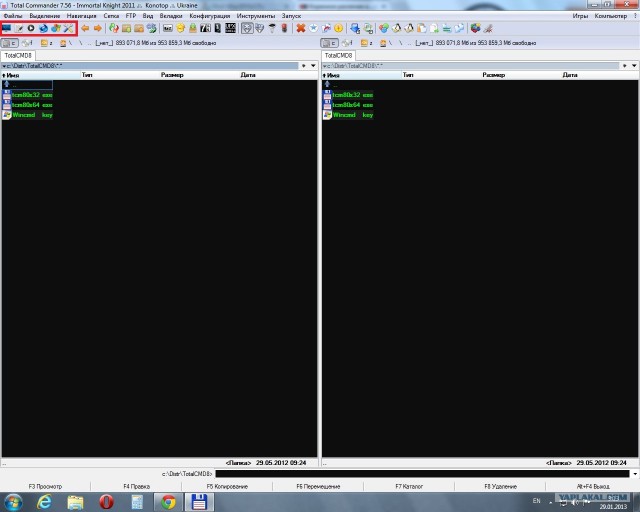Click the orange back arrow in toolbar
The height and width of the screenshot is (512, 640).
tap(85, 28)
